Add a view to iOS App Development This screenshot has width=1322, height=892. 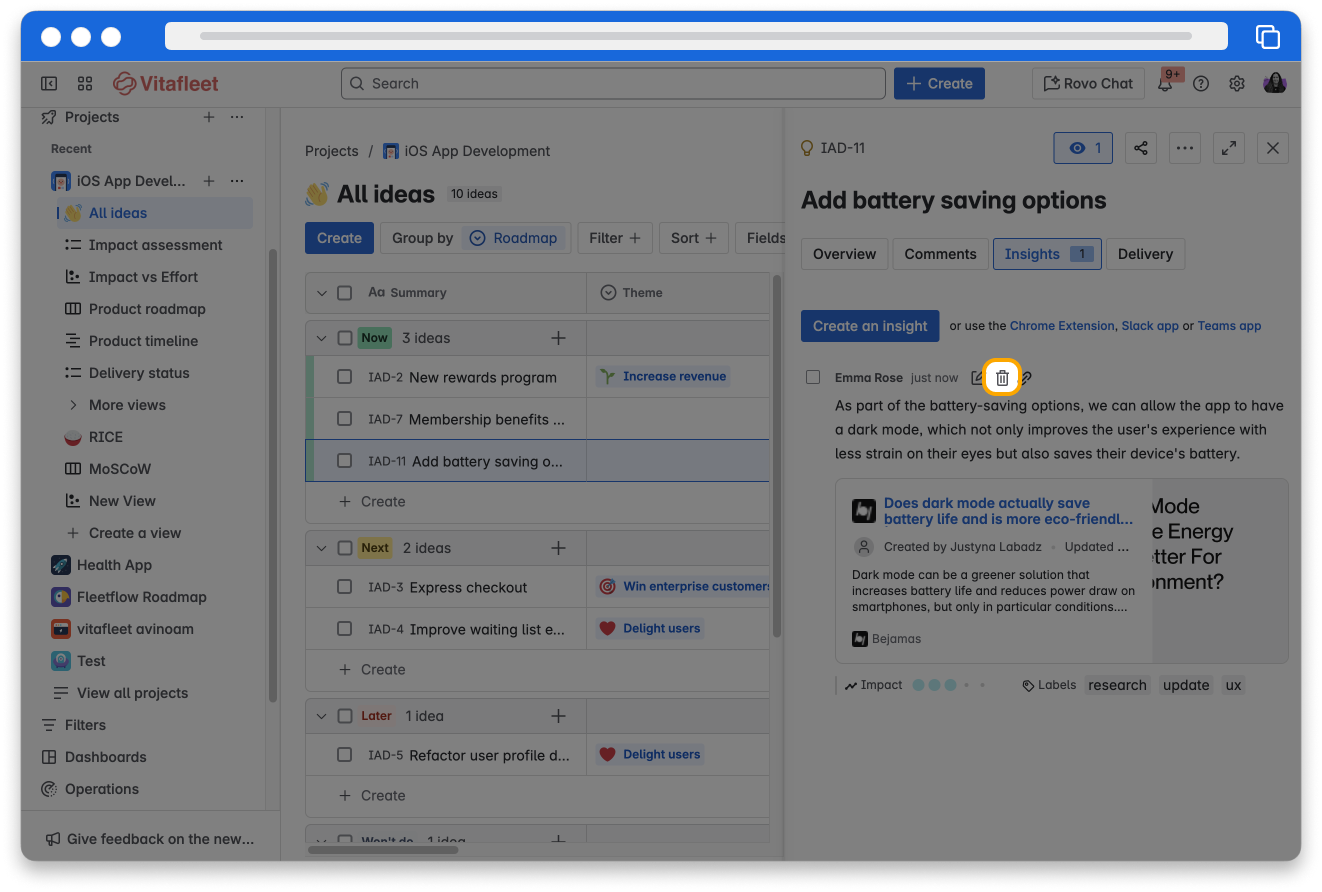click(209, 181)
